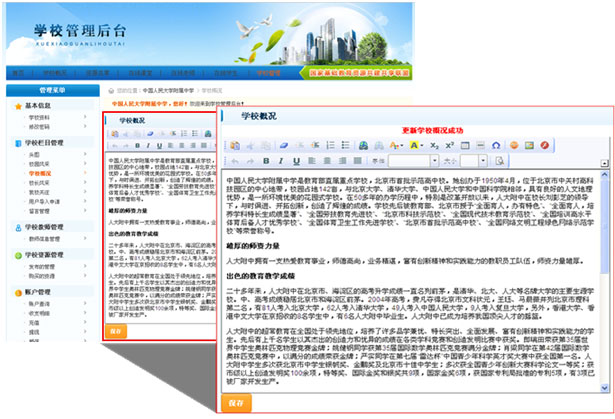
Task: Click the insert table icon in the enlarged editor
Action: click(465, 145)
